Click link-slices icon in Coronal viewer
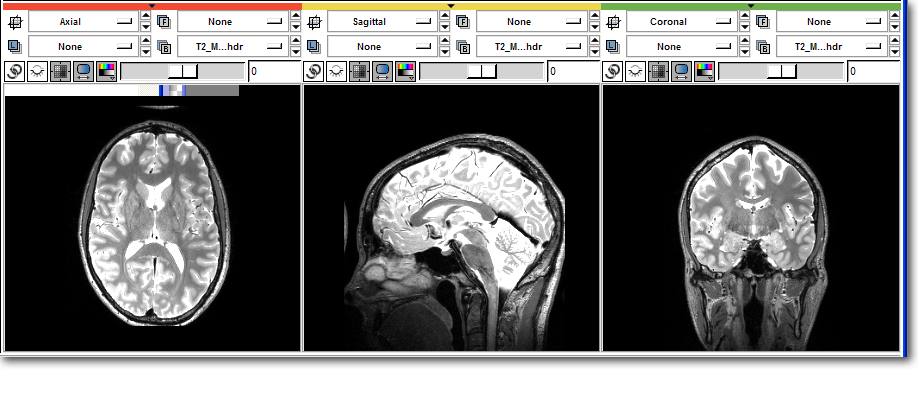 point(612,71)
